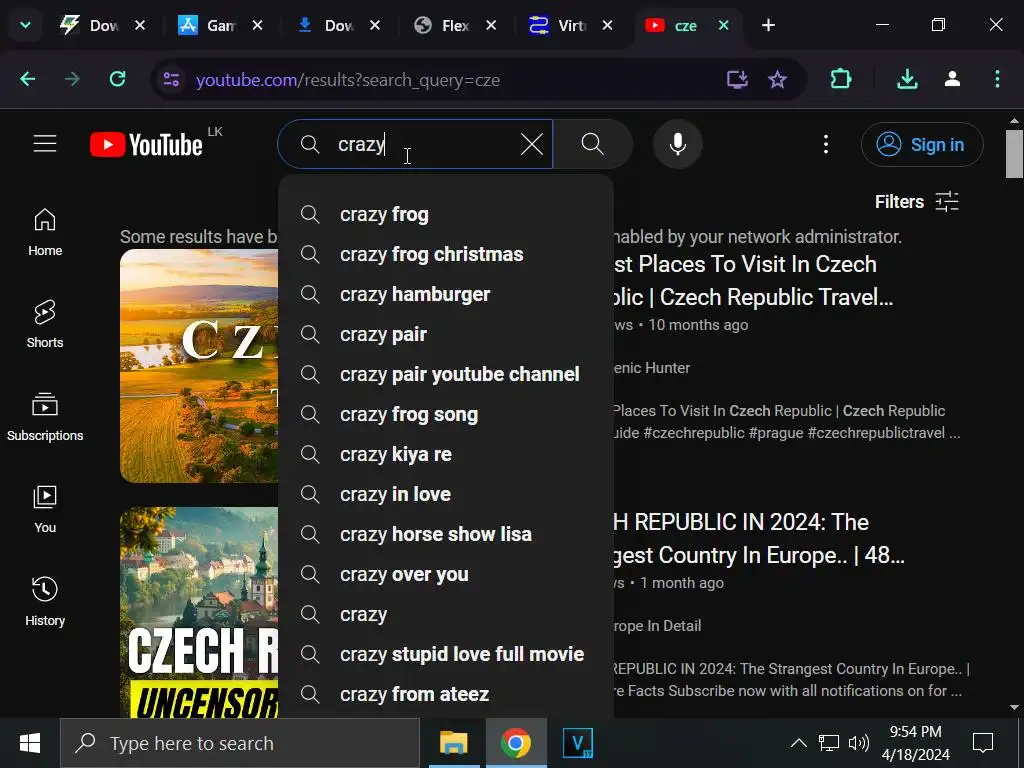The width and height of the screenshot is (1024, 768).
Task: Choose 'crazy pair youtube channel' suggestion
Action: 446,374
